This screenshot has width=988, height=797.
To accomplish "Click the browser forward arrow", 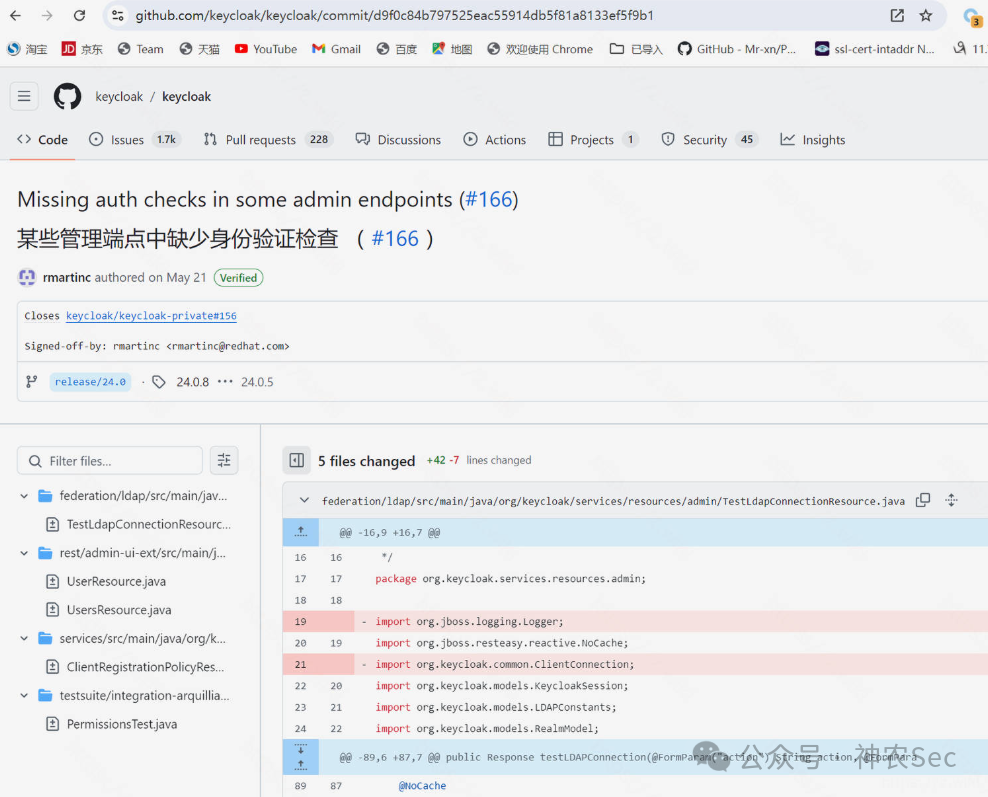I will pyautogui.click(x=47, y=15).
